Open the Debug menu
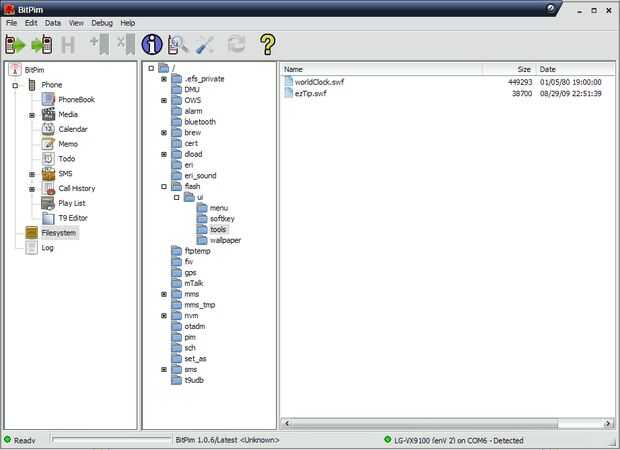The image size is (620, 450). point(102,23)
